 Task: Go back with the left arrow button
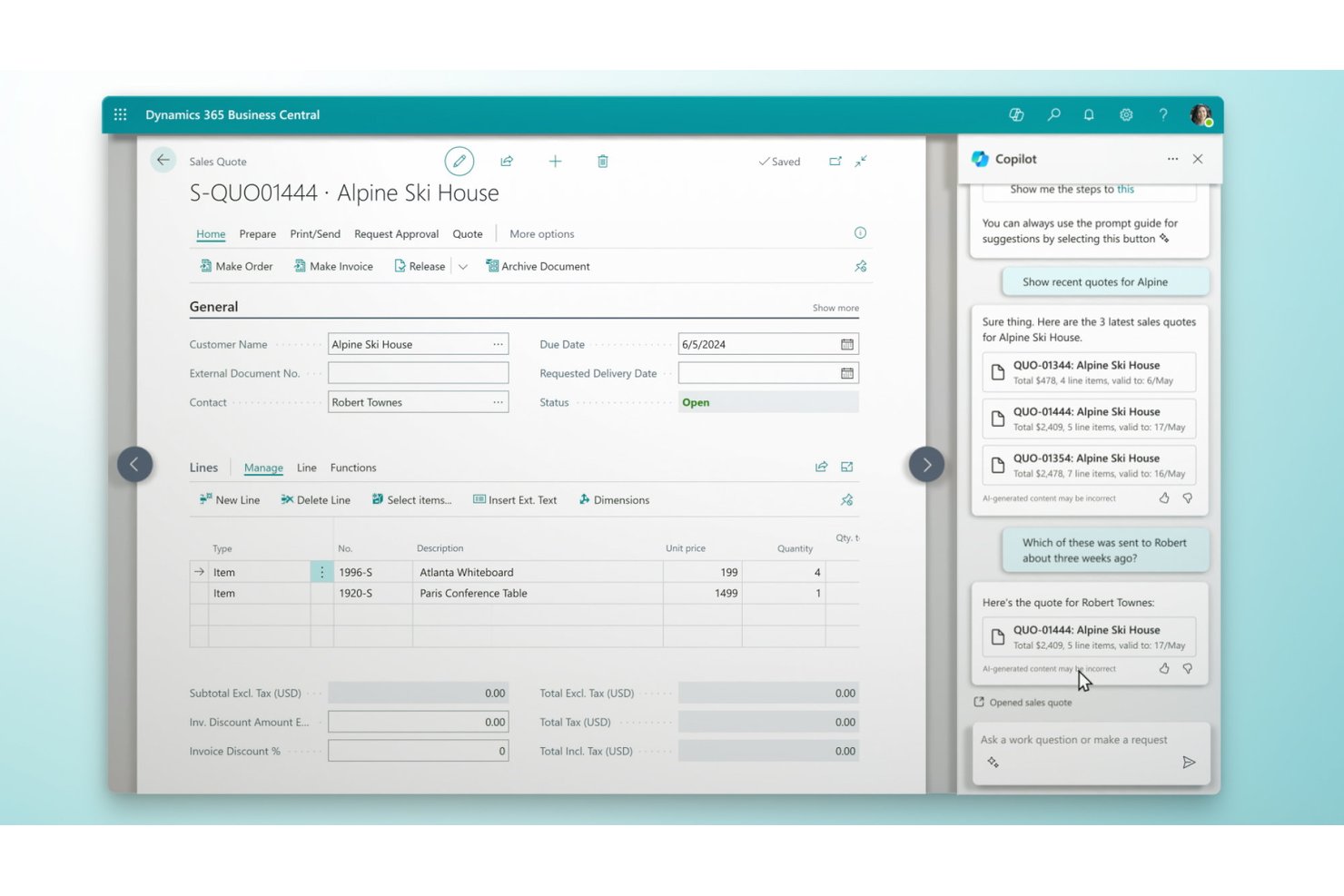163,160
